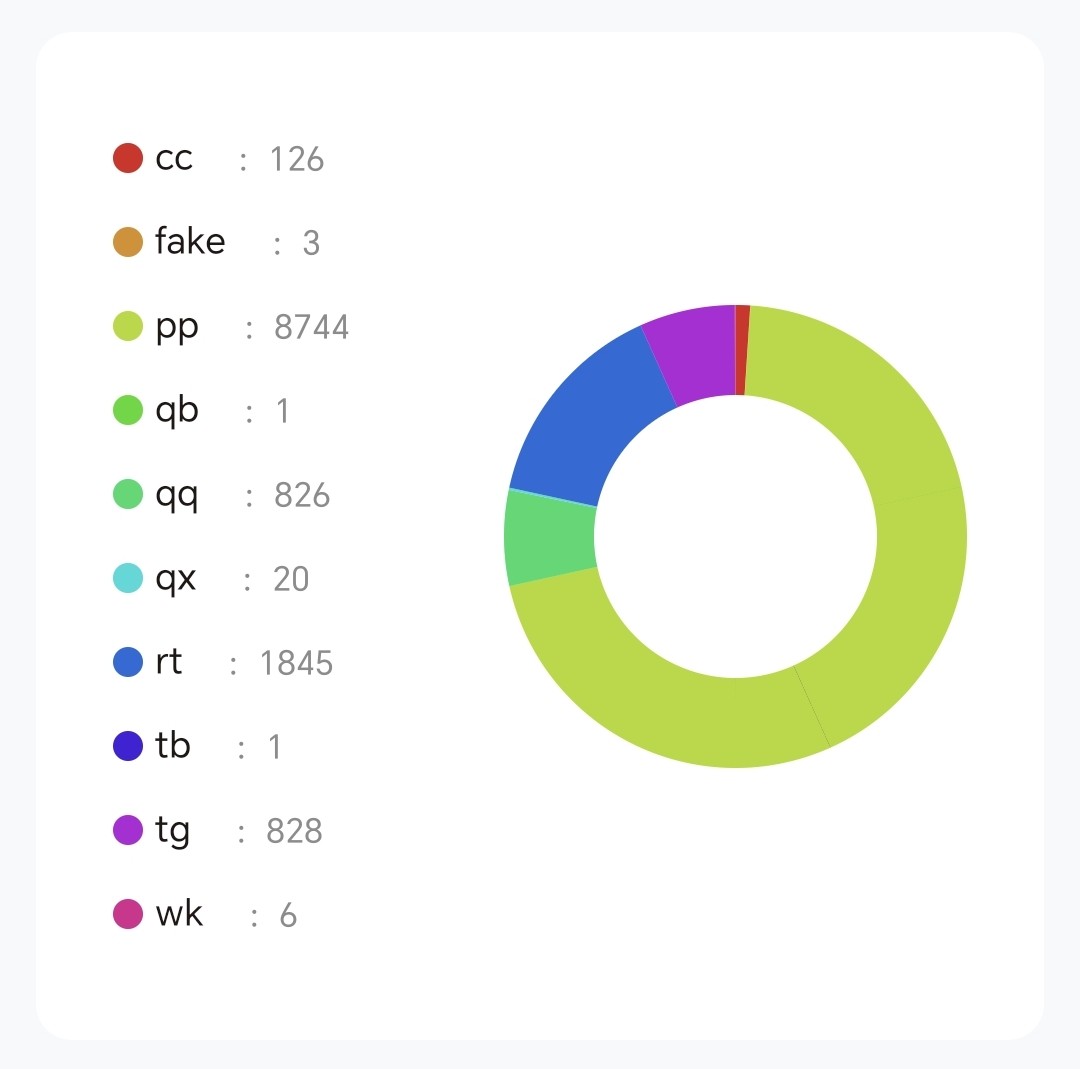This screenshot has width=1080, height=1069.
Task: Click the purple tg legend dot
Action: point(128,830)
